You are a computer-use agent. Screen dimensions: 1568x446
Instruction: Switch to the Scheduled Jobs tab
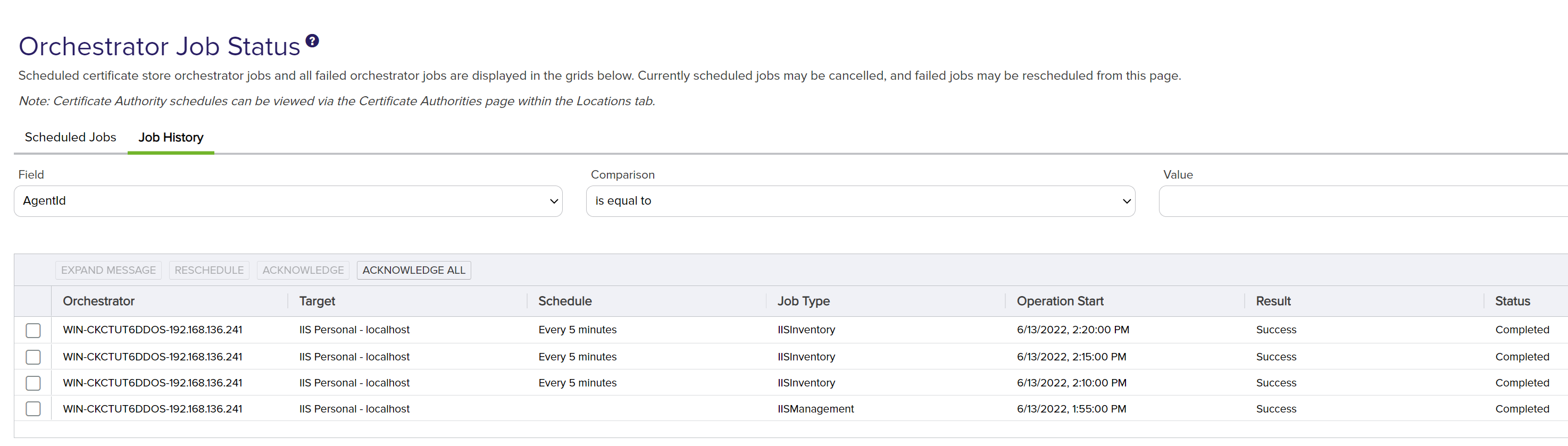point(71,138)
